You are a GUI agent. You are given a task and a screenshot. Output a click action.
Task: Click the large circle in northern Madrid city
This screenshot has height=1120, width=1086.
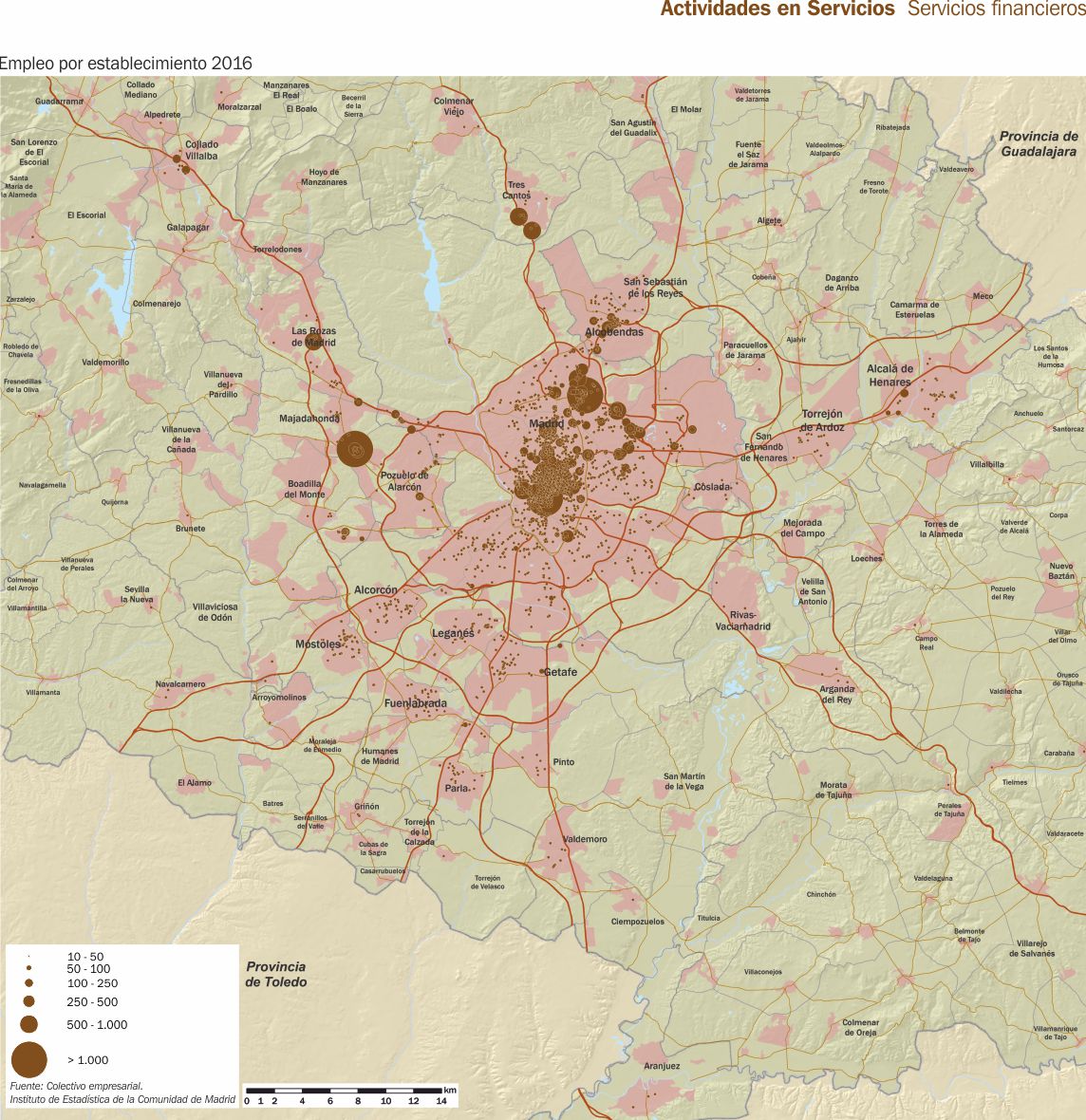[585, 394]
